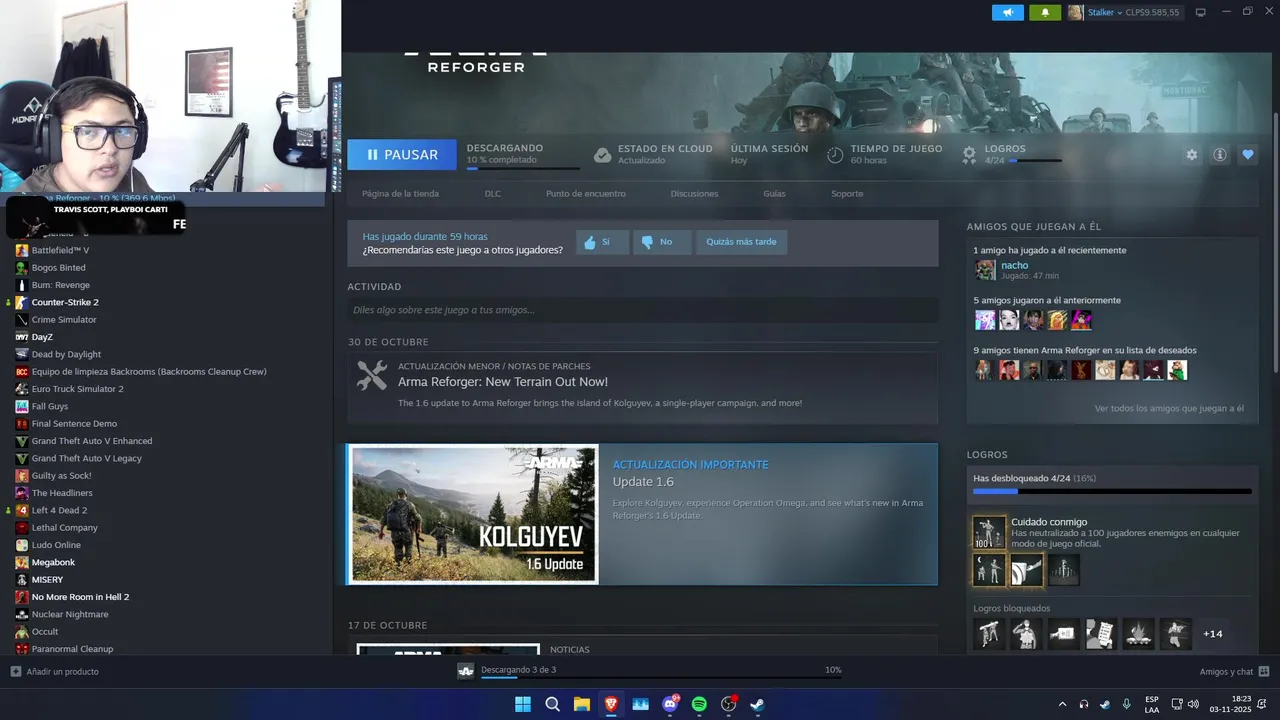
Task: Select Battlefield V entry
Action: coord(60,250)
